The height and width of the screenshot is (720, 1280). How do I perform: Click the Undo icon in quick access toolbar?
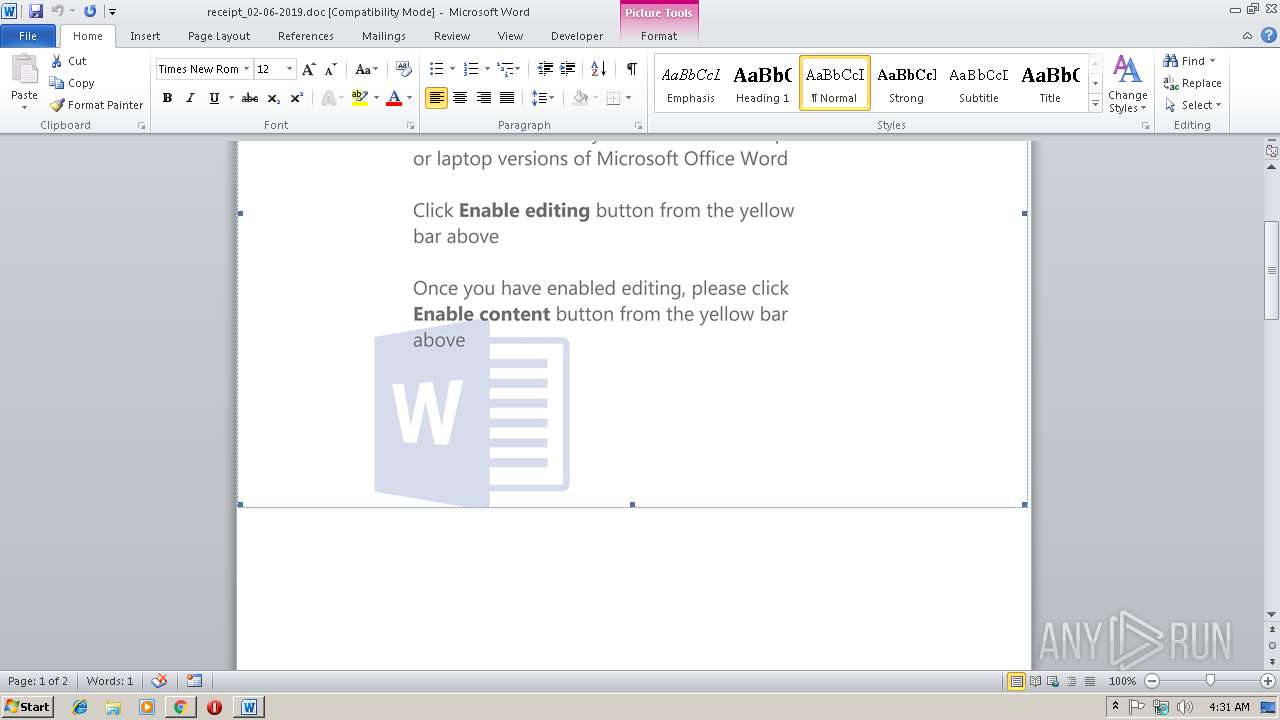pyautogui.click(x=57, y=11)
